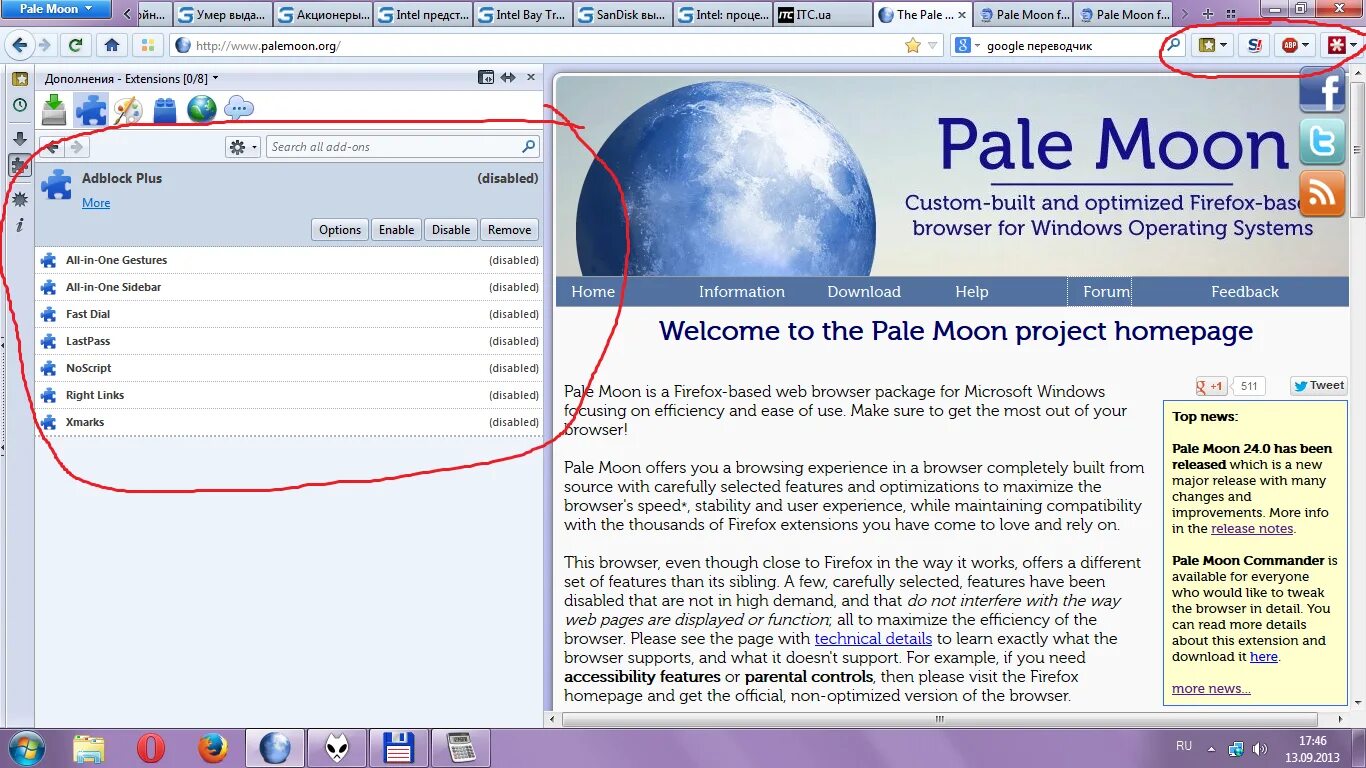
Task: Click the browser Back button
Action: point(19,45)
